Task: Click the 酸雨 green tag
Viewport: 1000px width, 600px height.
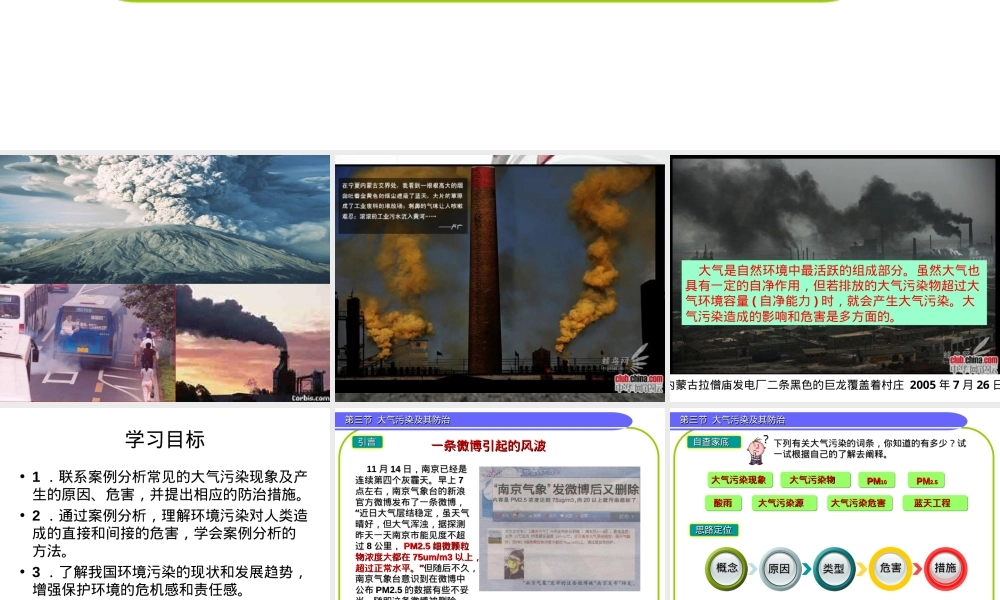Action: (x=723, y=503)
